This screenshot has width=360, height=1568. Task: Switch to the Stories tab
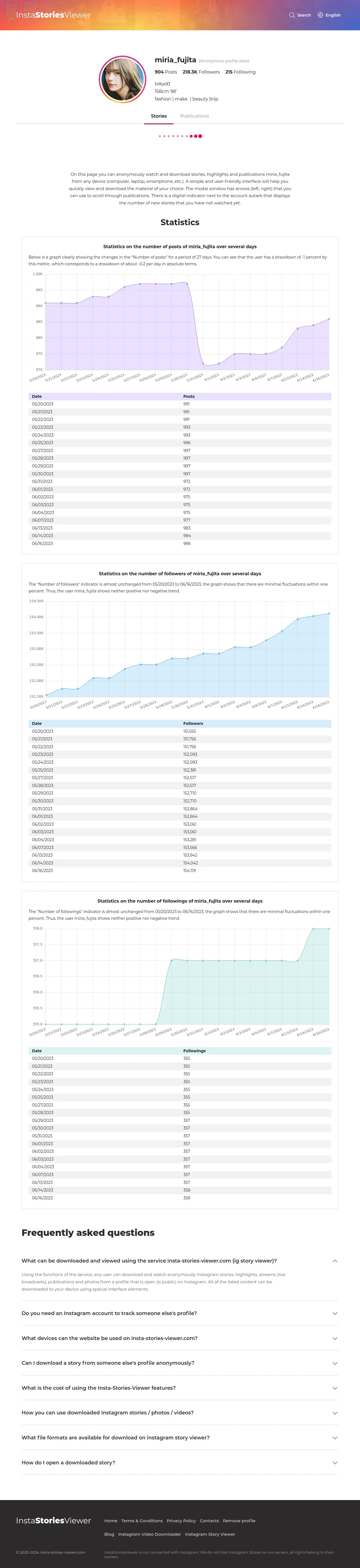159,116
